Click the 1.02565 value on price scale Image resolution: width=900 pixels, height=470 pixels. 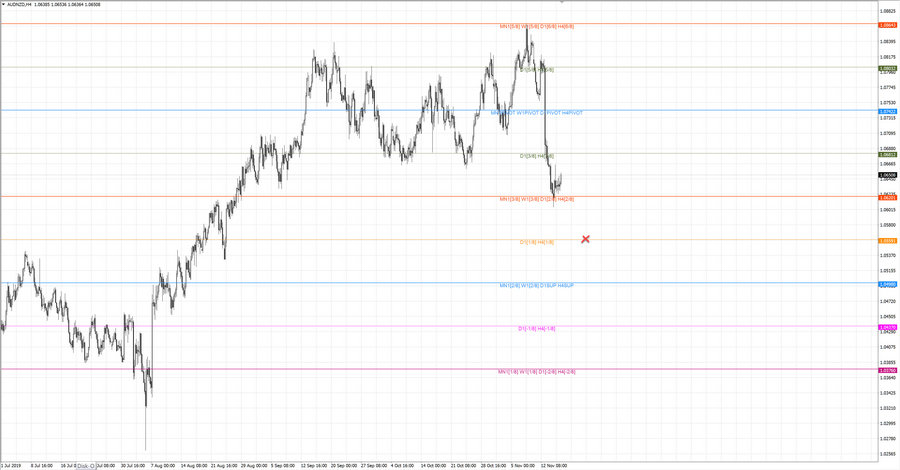click(887, 454)
